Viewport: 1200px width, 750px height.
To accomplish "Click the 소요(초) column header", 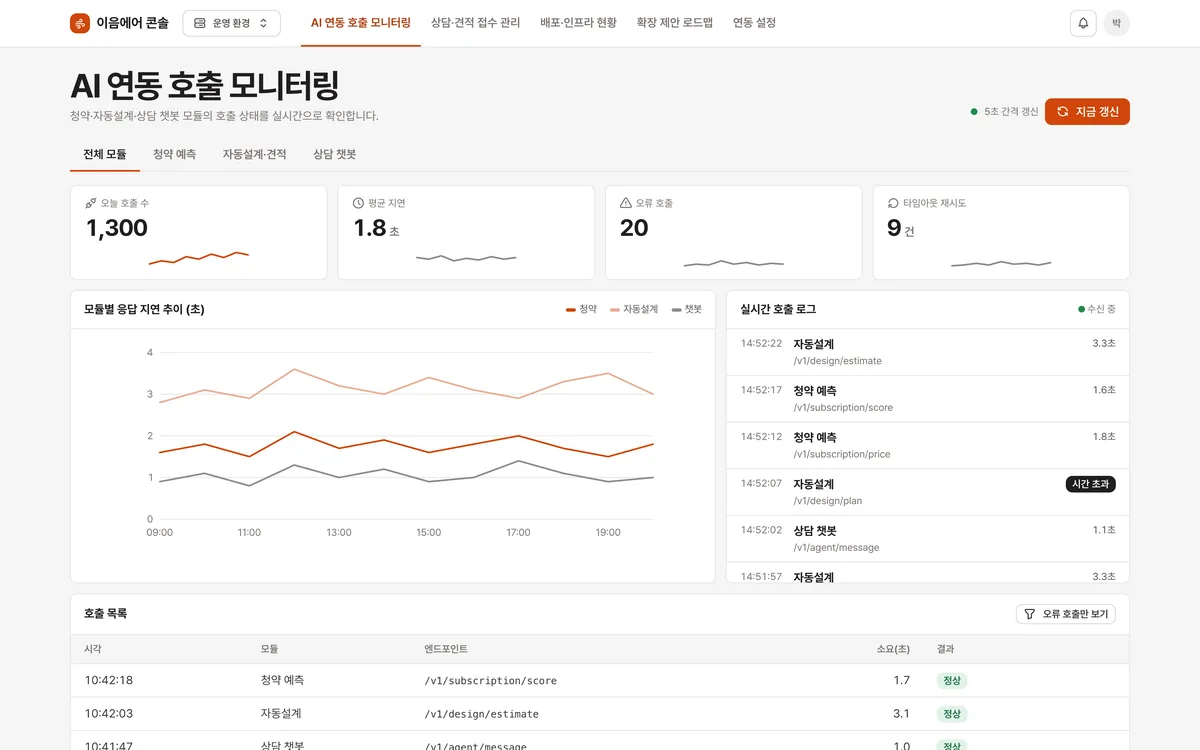I will click(891, 649).
